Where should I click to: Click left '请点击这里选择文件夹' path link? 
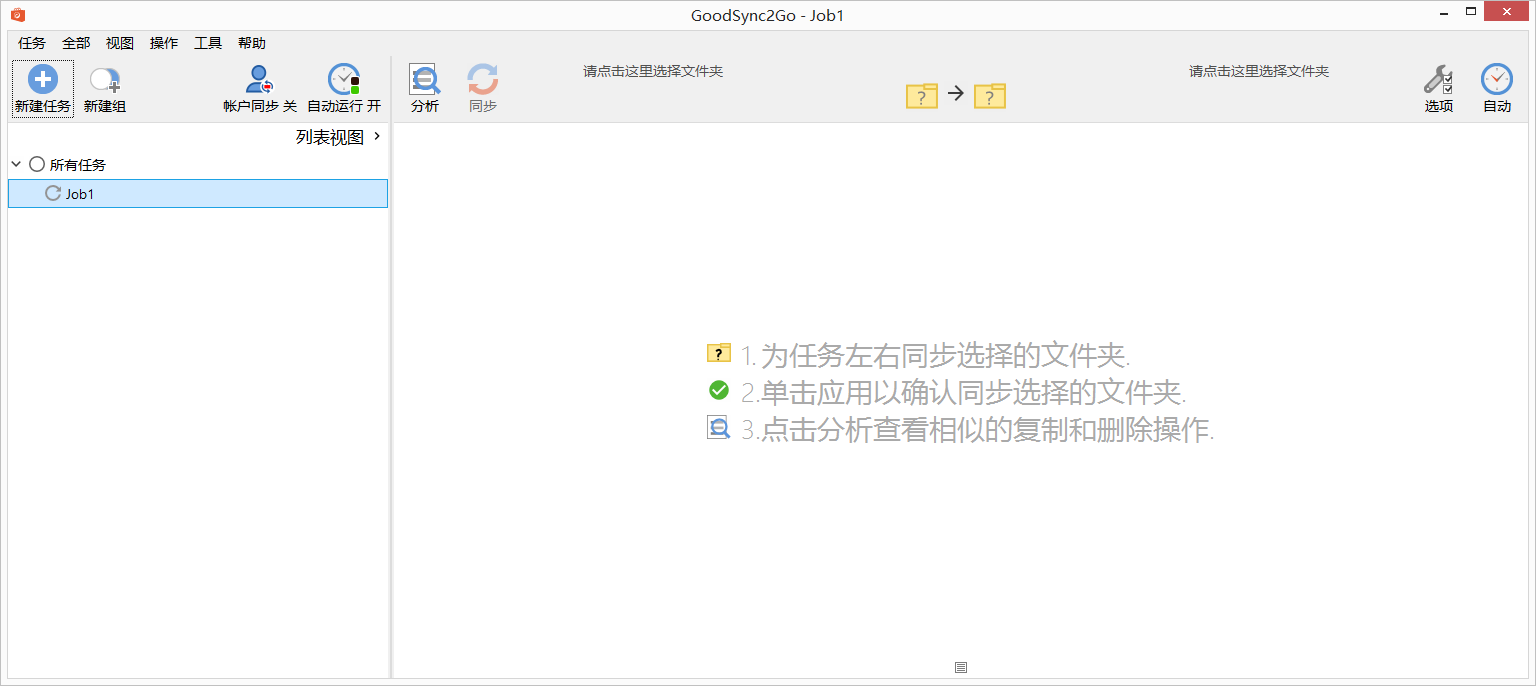click(653, 72)
